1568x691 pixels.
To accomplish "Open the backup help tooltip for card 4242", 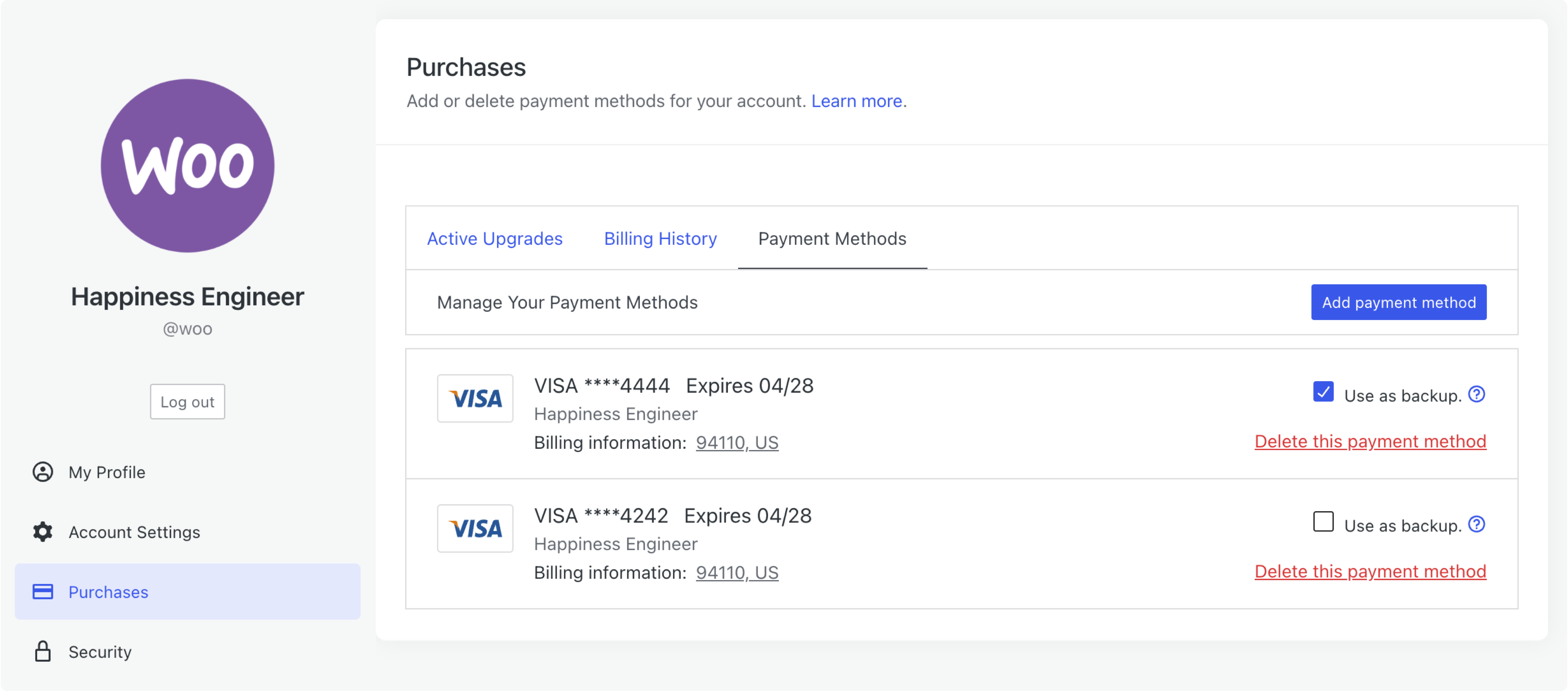I will coord(1477,524).
